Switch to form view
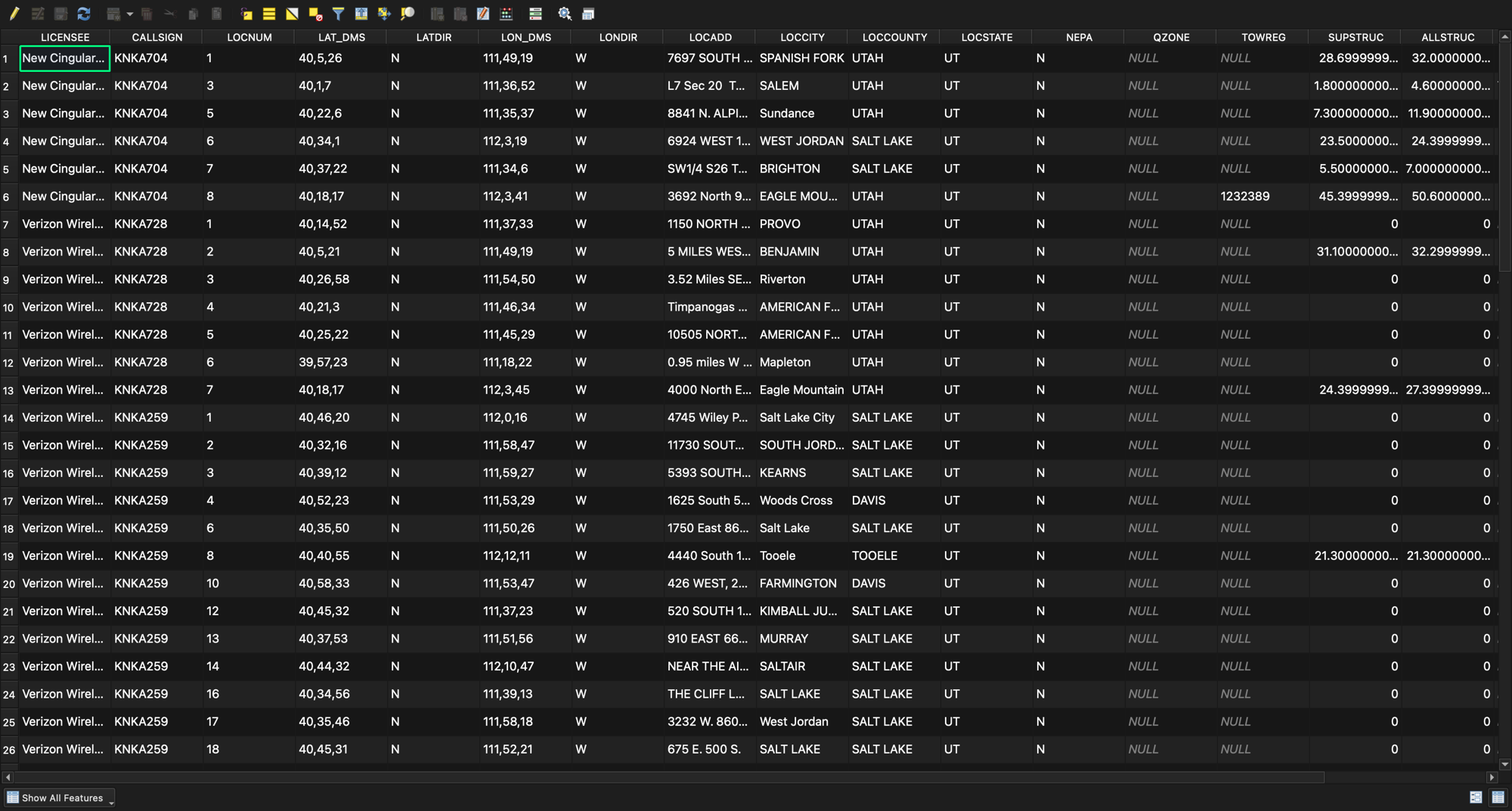Screen dimensions: 1512x811 tap(1476, 797)
